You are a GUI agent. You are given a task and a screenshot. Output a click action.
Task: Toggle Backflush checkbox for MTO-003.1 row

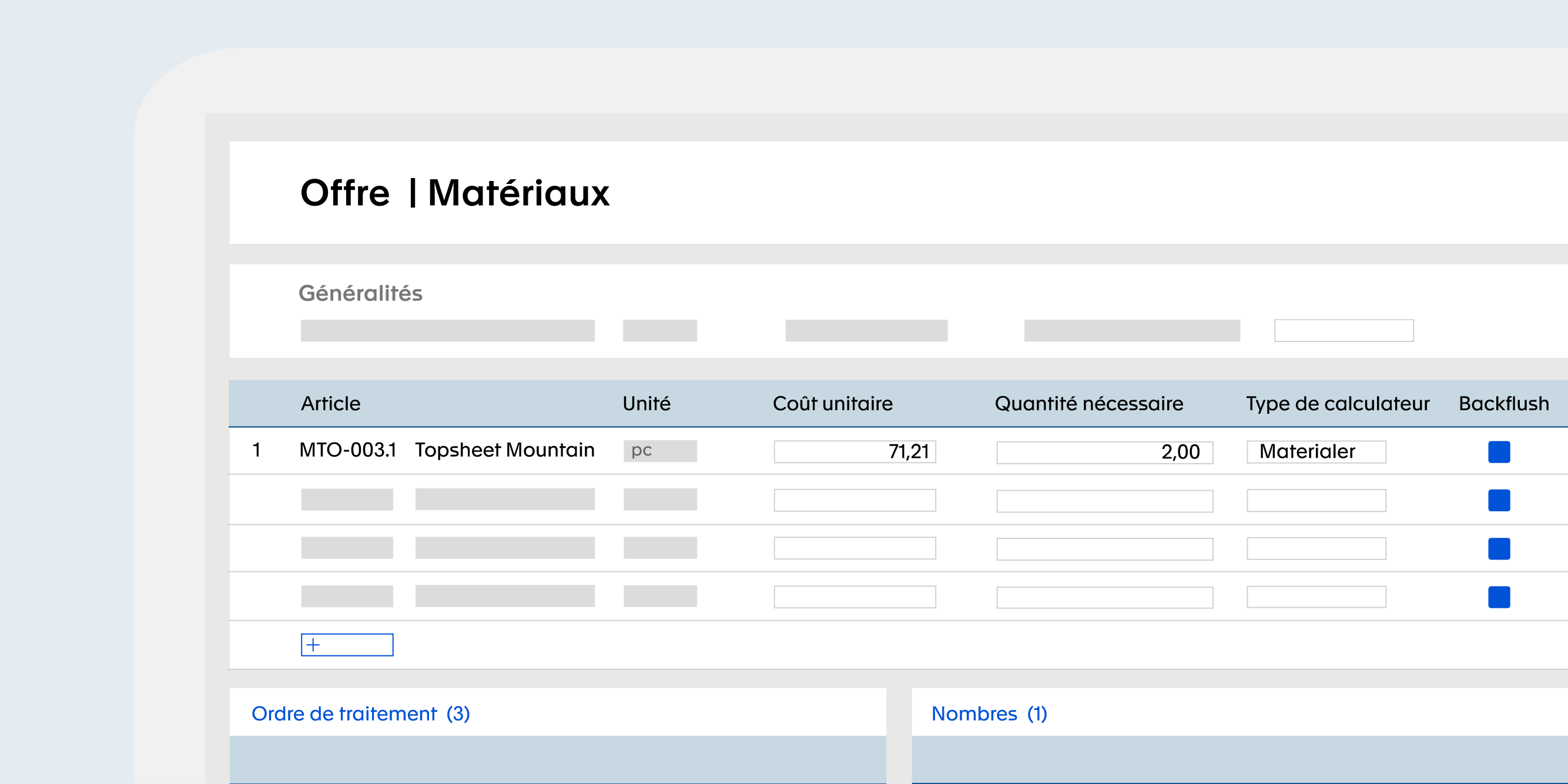[1499, 451]
